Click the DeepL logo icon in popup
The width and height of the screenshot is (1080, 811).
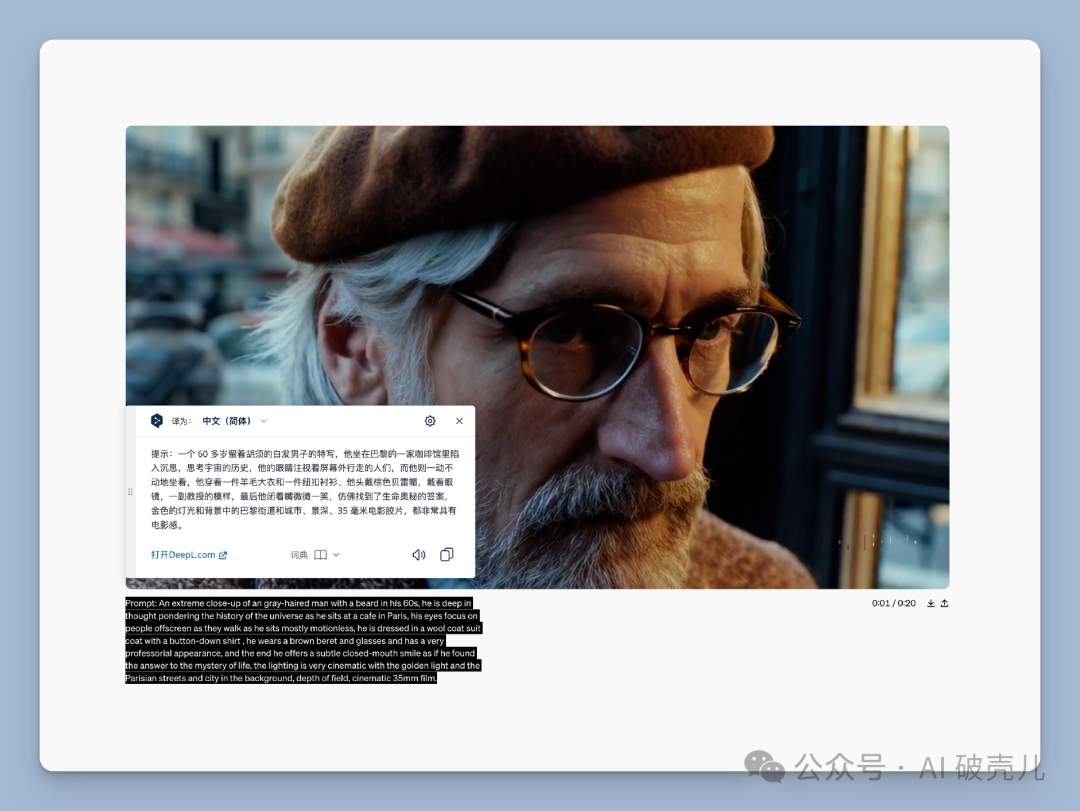tap(156, 420)
